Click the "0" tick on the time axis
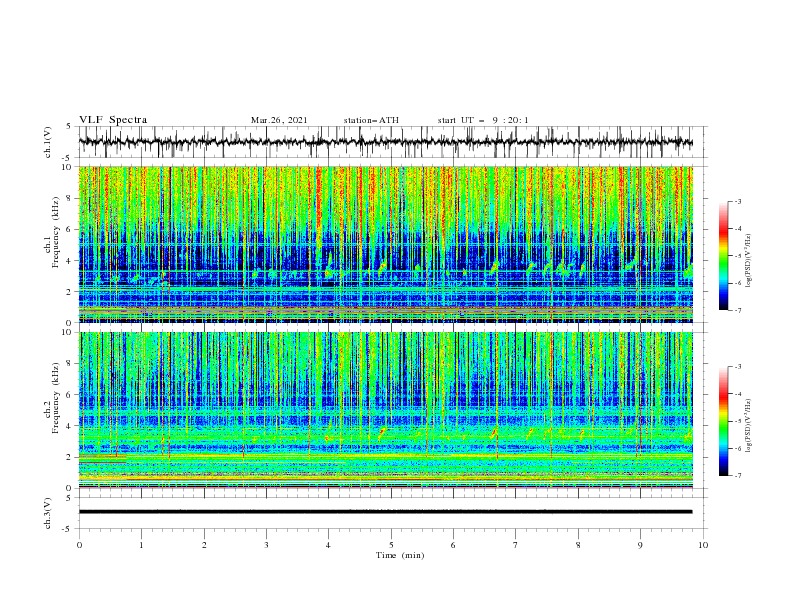The width and height of the screenshot is (792, 612). tap(79, 545)
